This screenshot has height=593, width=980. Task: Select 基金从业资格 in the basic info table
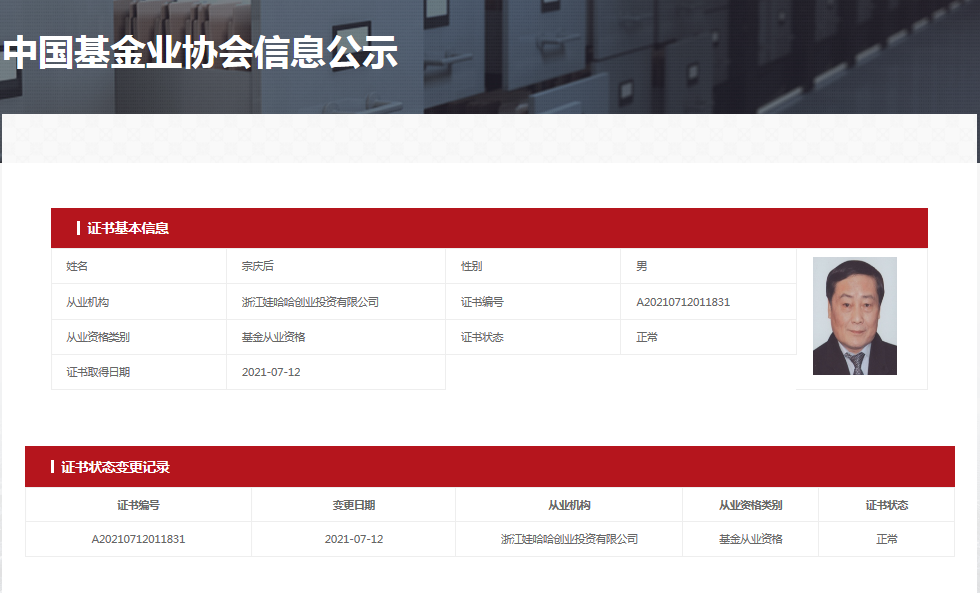click(x=273, y=337)
